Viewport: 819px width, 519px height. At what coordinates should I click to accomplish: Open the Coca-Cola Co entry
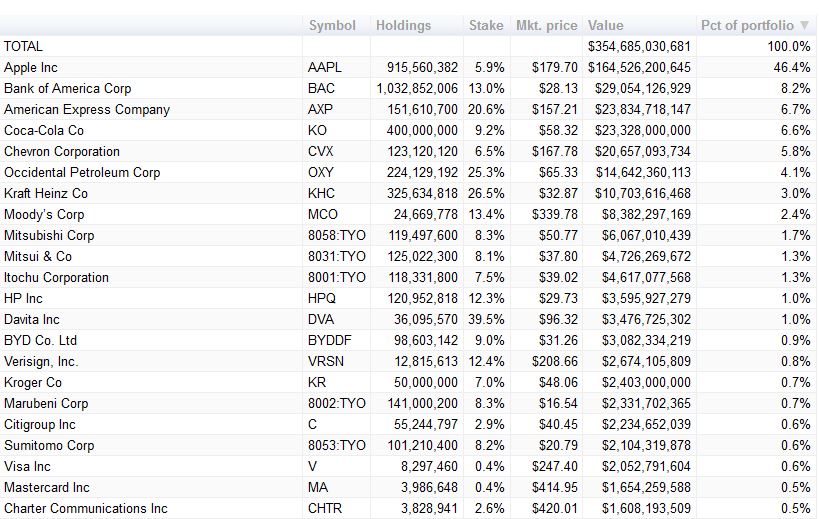[44, 130]
